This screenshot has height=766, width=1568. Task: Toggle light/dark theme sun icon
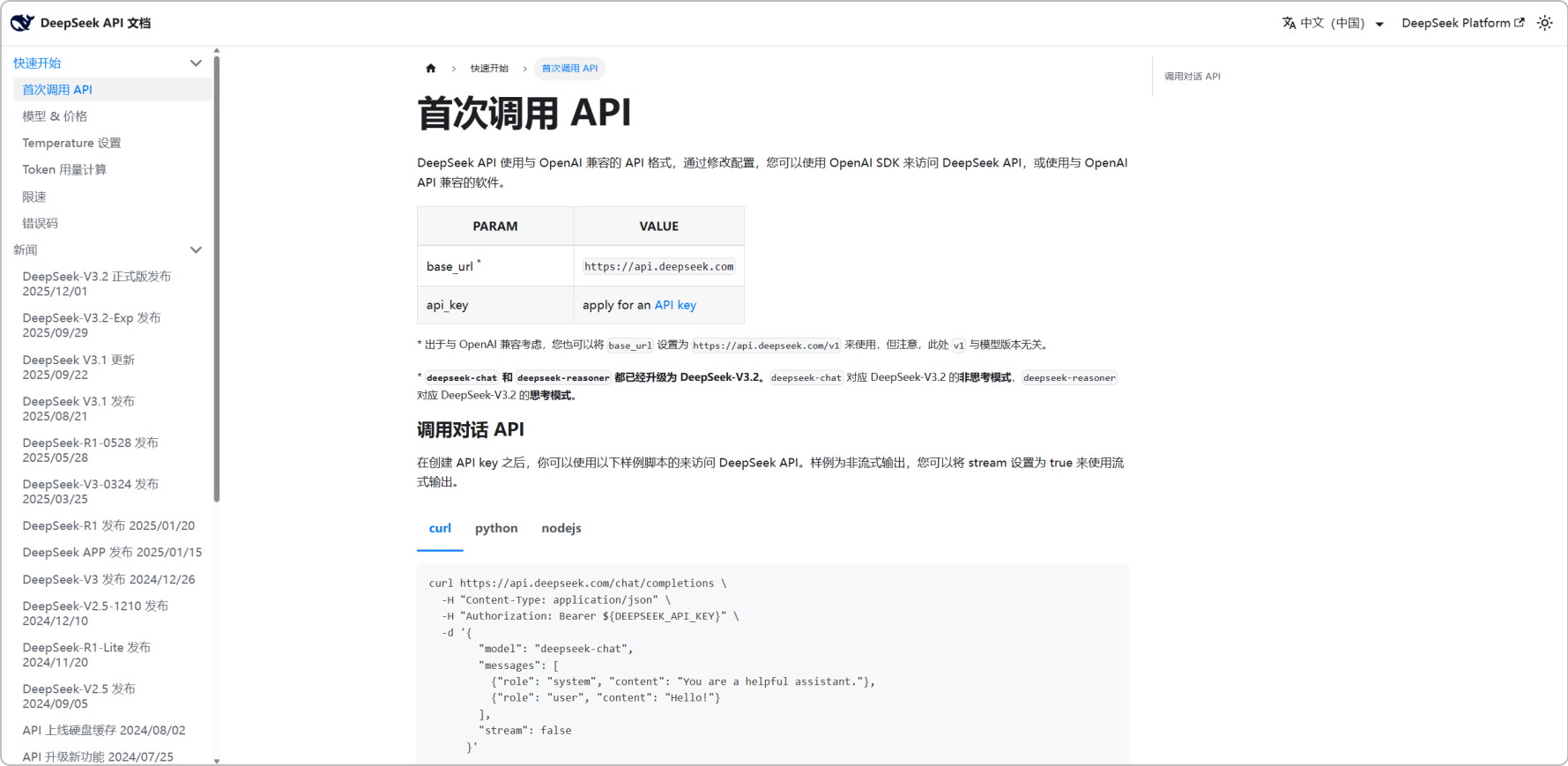coord(1544,23)
